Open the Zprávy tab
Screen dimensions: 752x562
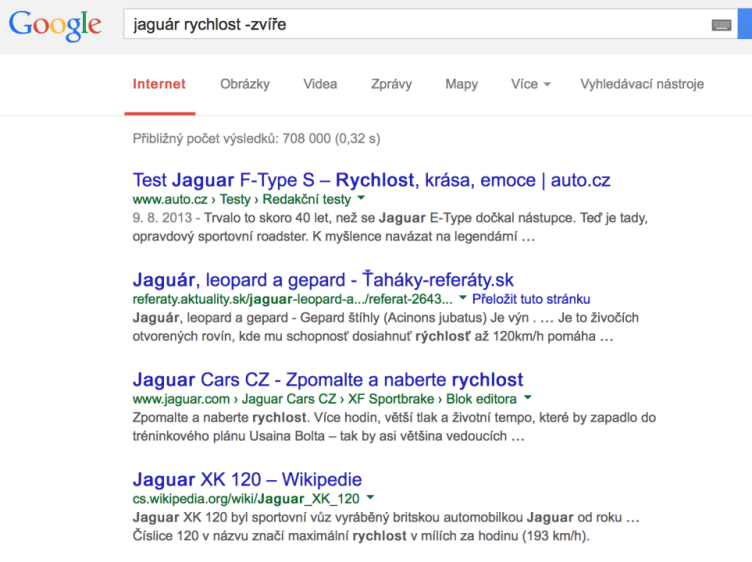391,84
